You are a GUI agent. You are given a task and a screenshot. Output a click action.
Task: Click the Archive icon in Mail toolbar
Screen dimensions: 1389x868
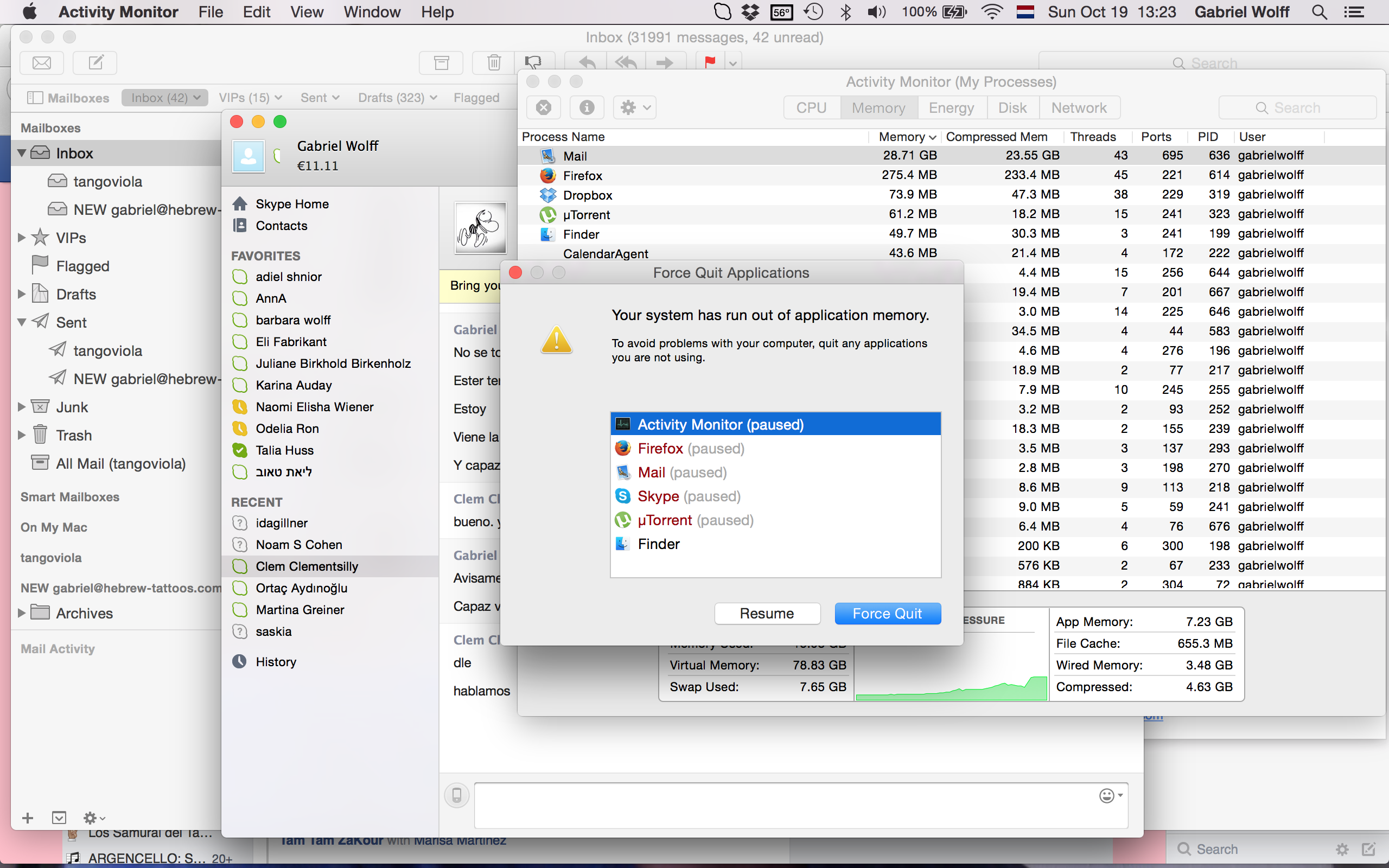tap(441, 62)
